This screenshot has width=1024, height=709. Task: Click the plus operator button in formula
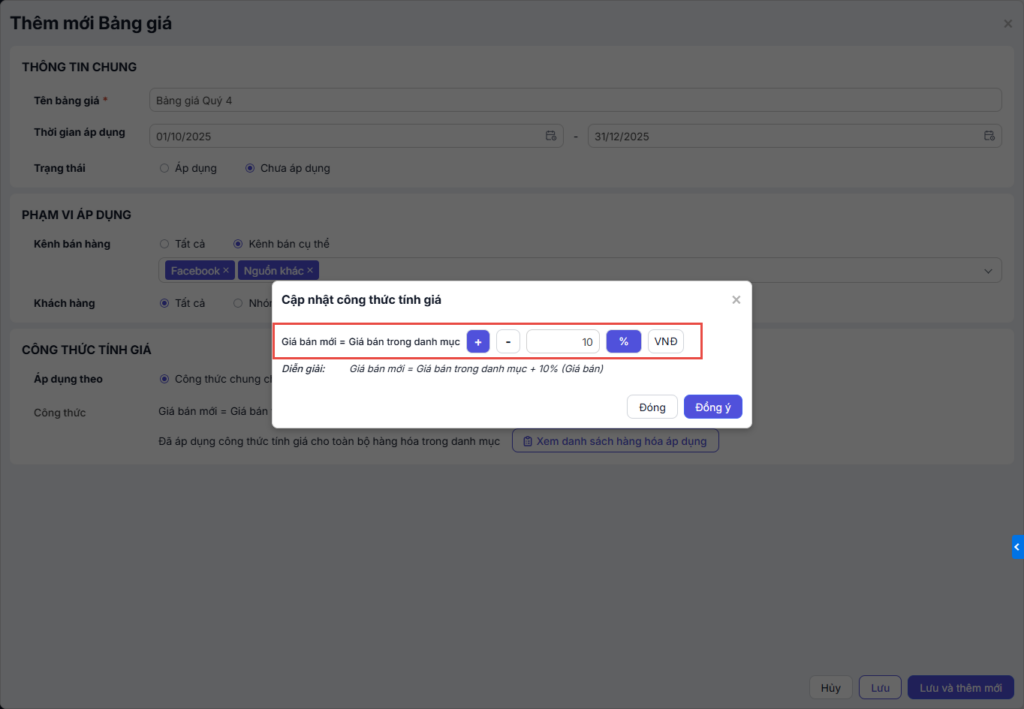point(478,342)
